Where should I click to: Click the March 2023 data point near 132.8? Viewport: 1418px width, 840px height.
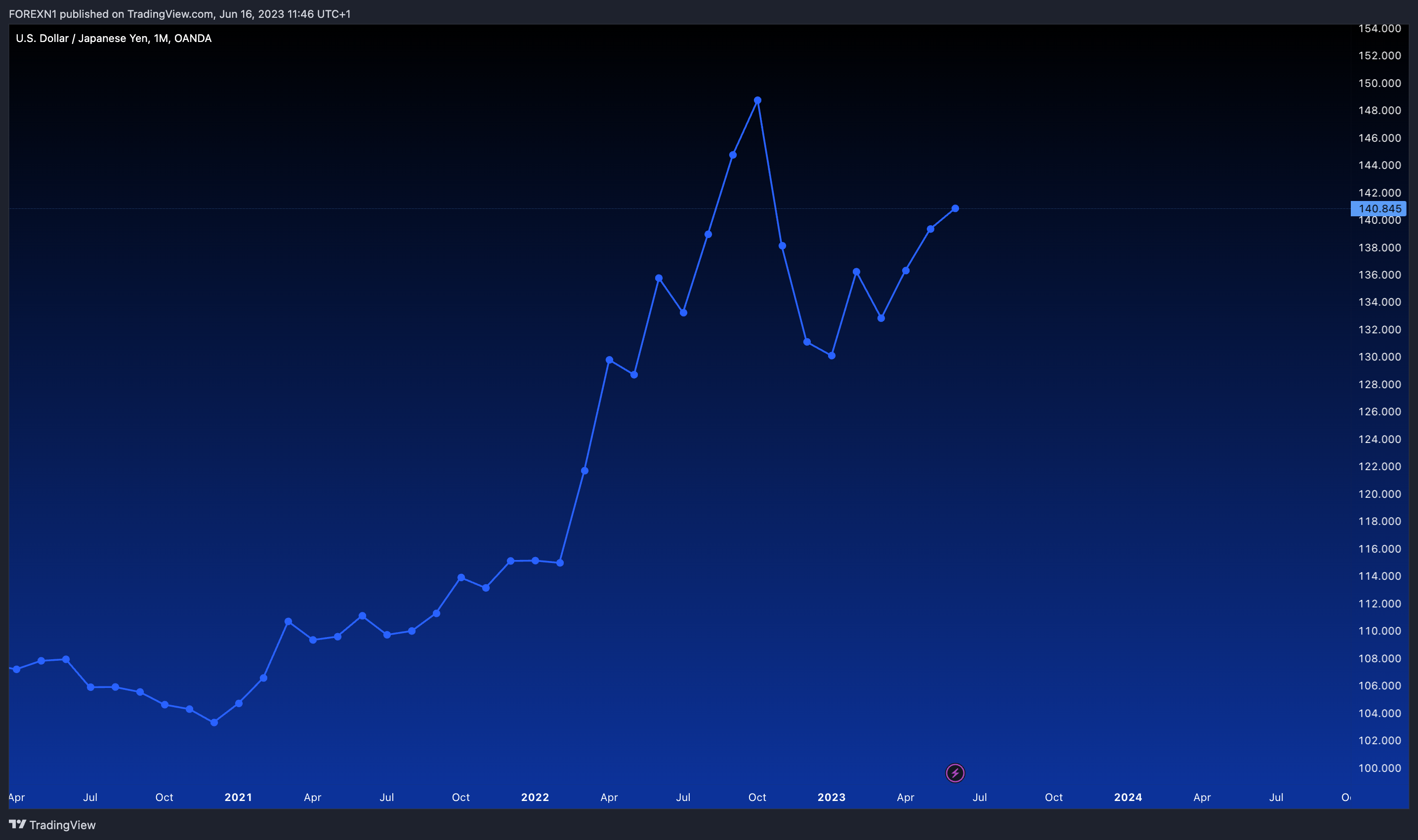881,318
